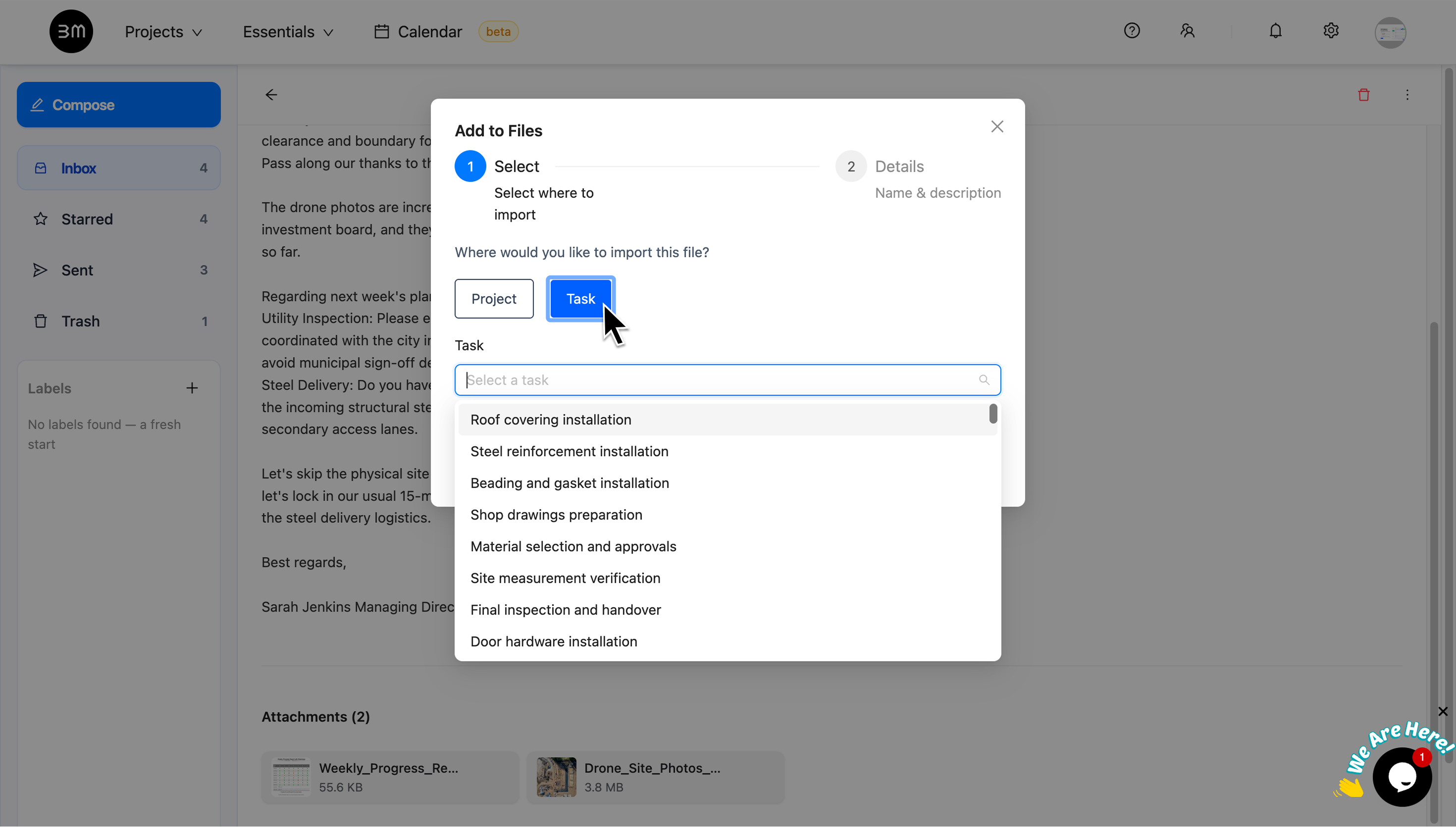The image size is (1456, 827).
Task: Expand the Essentials dropdown menu
Action: pos(288,32)
